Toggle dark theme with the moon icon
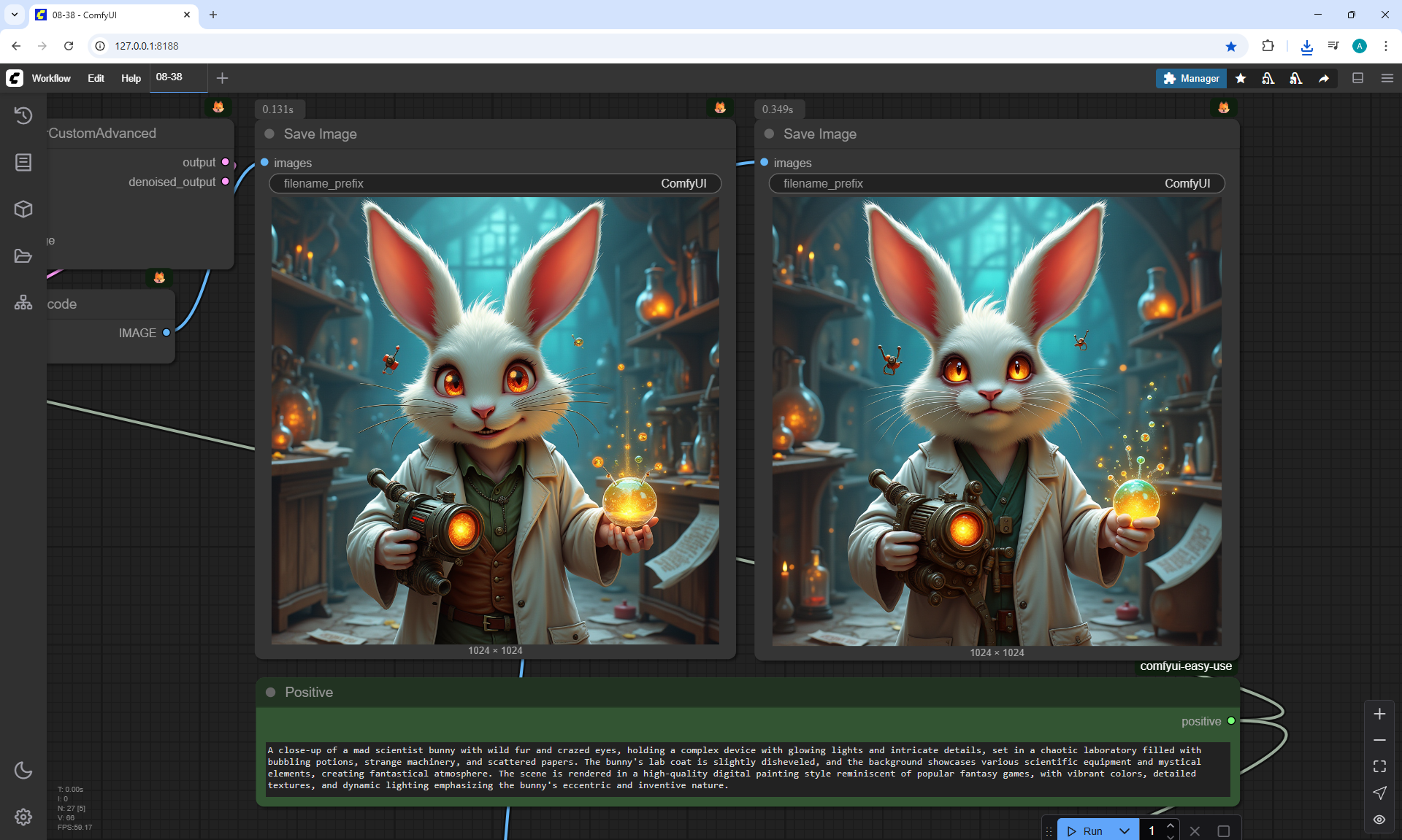 point(23,770)
